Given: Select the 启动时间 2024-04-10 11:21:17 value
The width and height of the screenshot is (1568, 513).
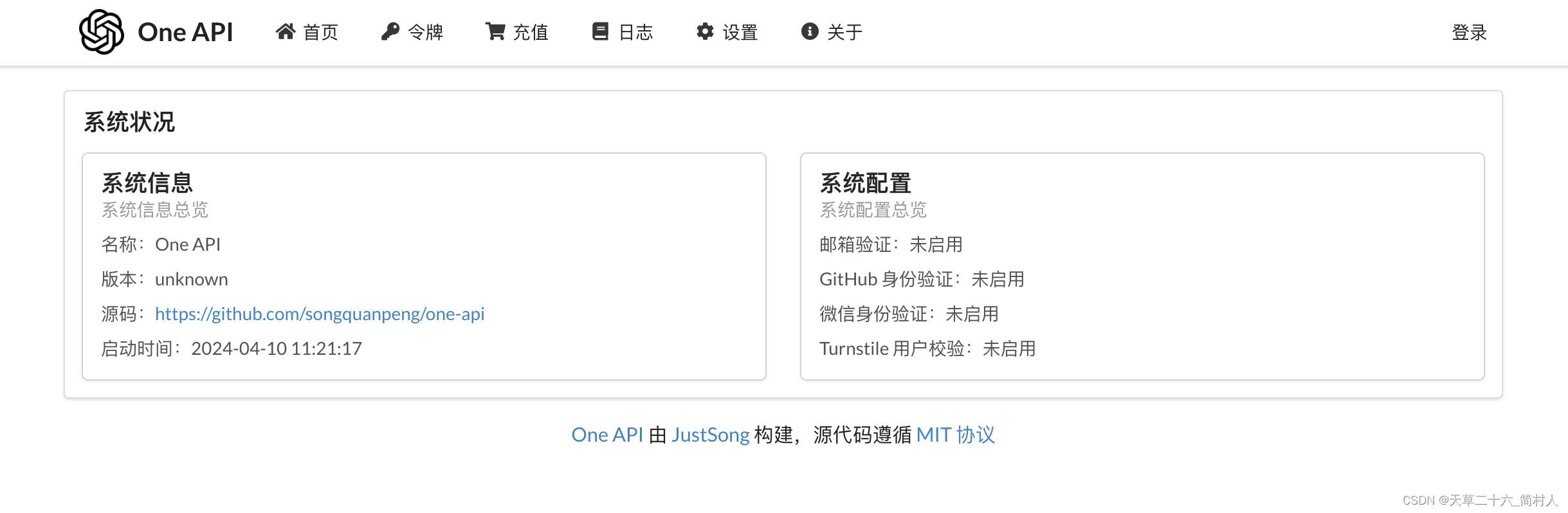Looking at the screenshot, I should coord(277,348).
